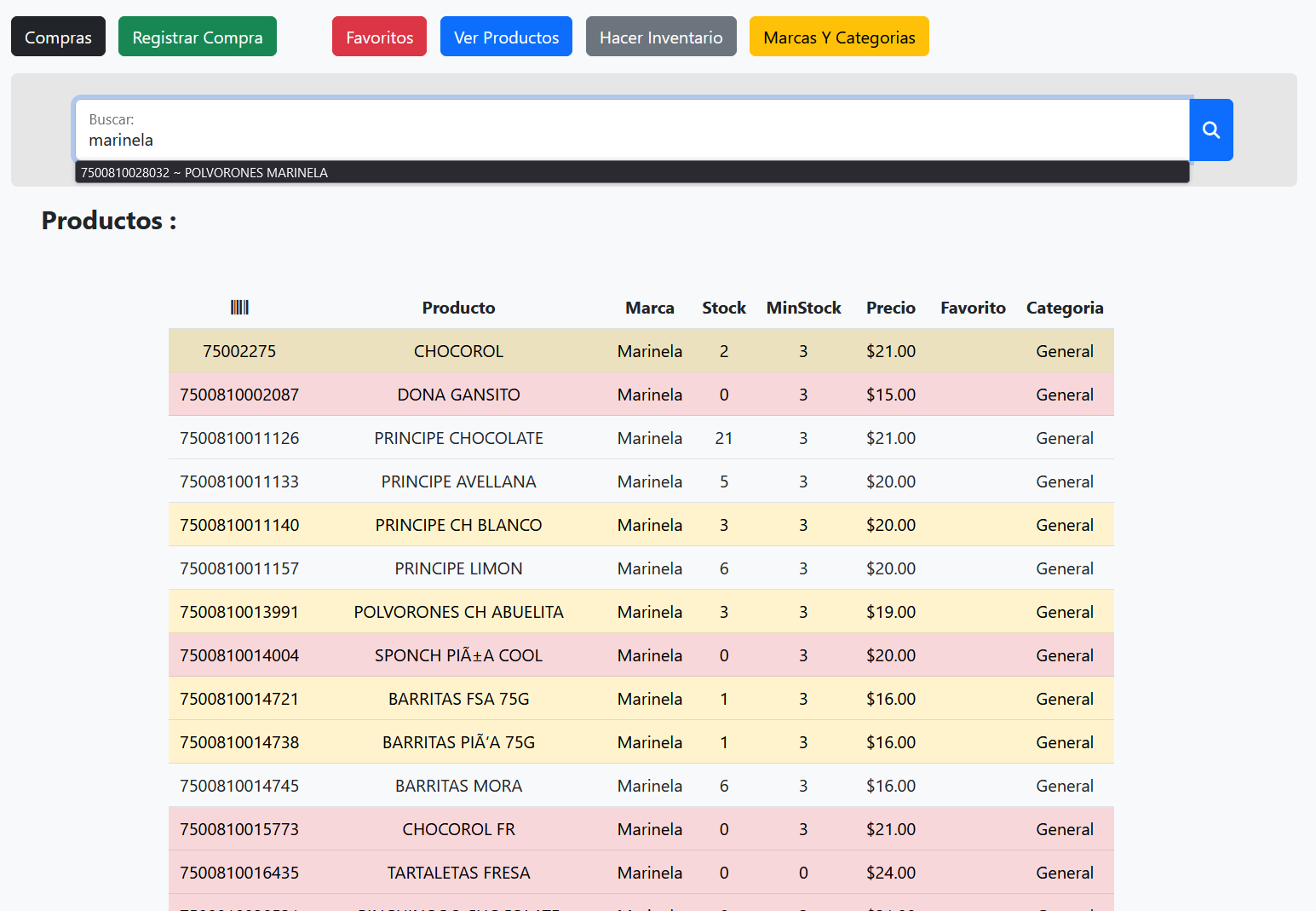Screen dimensions: 1316x911
Task: Click barcode 7500810014721
Action: coord(239,699)
